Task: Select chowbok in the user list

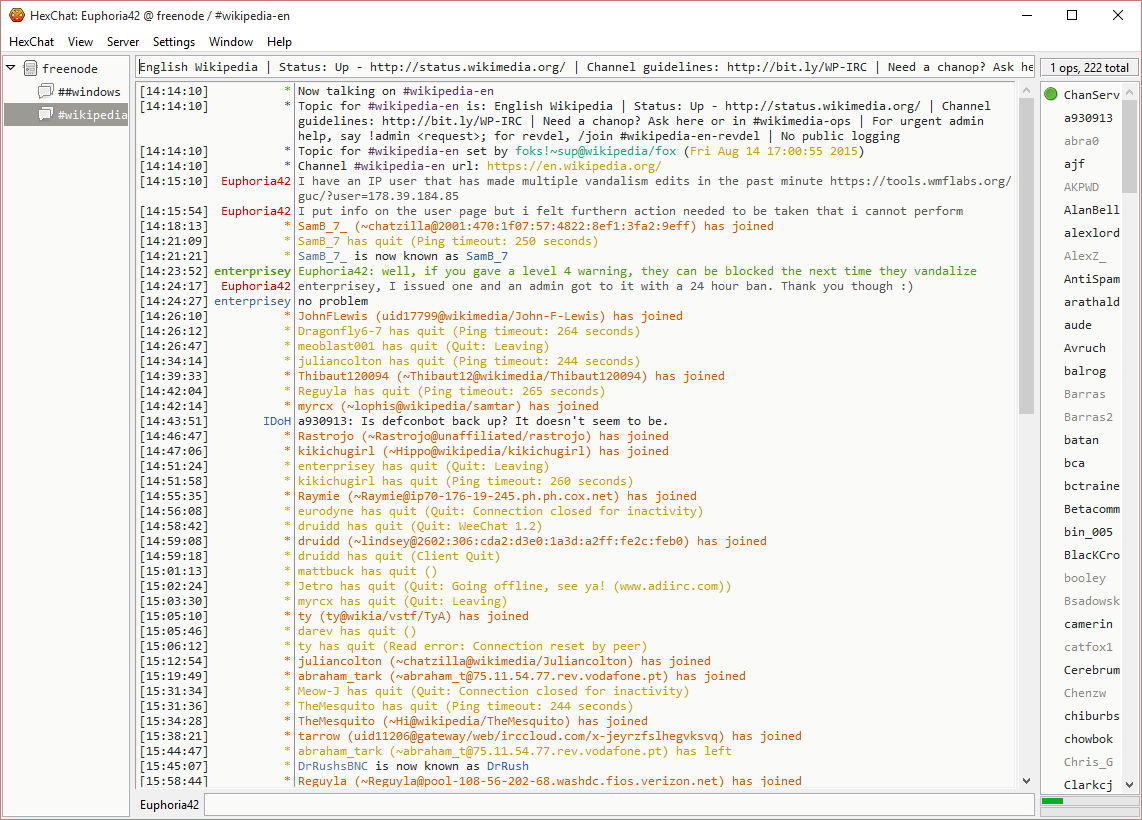Action: point(1088,739)
